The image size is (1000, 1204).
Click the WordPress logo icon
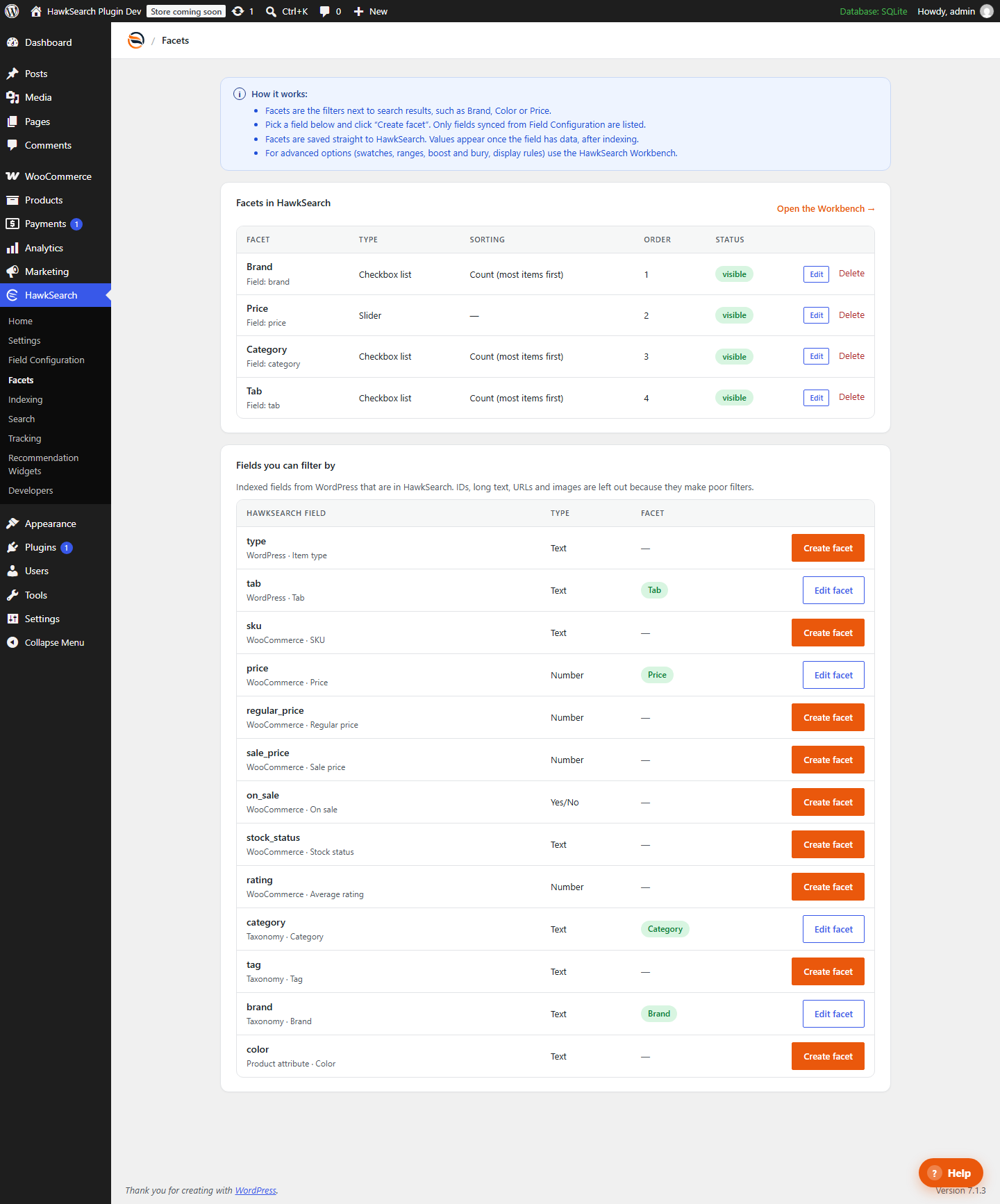click(12, 11)
